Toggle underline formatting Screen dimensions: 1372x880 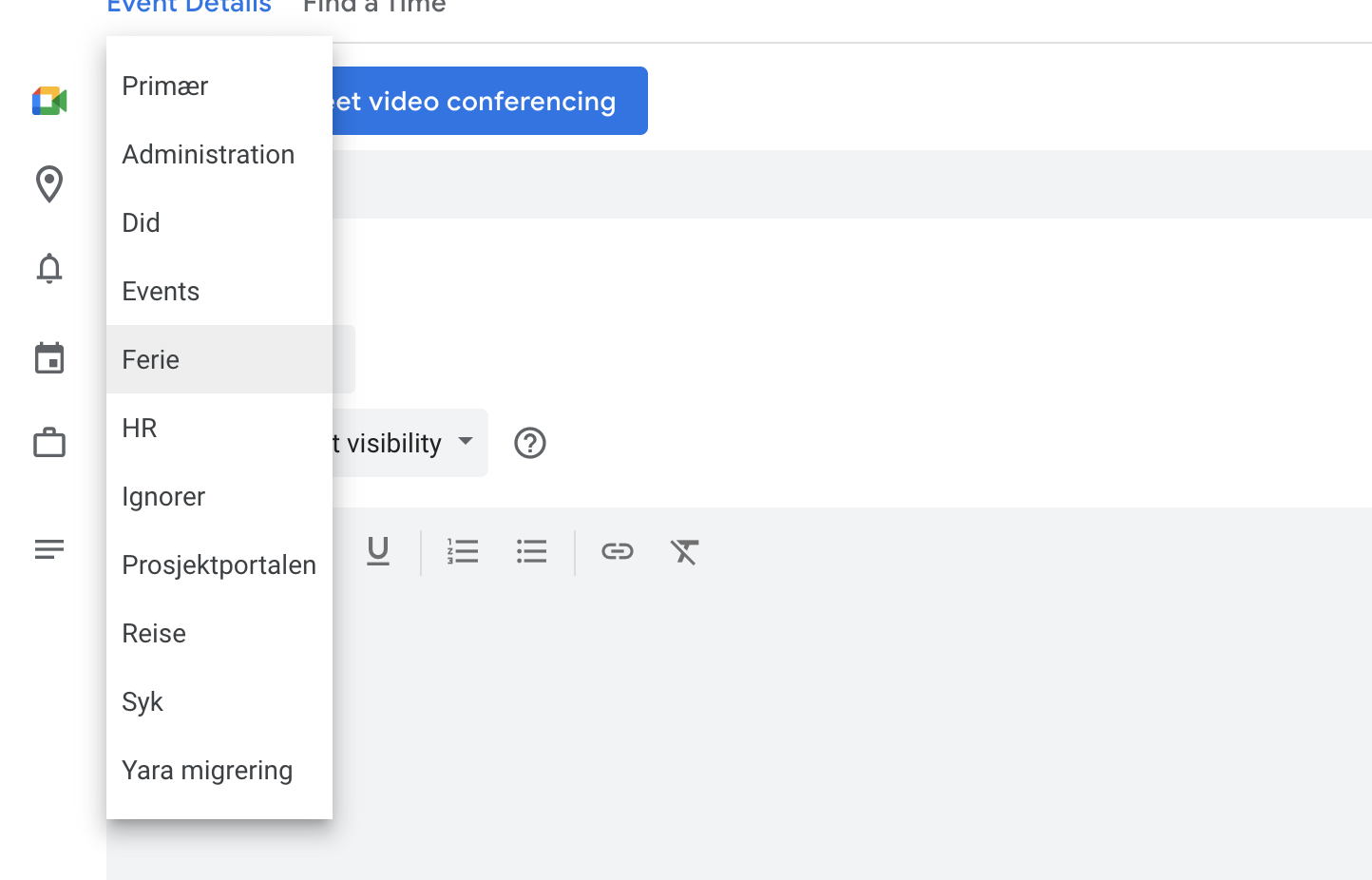tap(378, 551)
